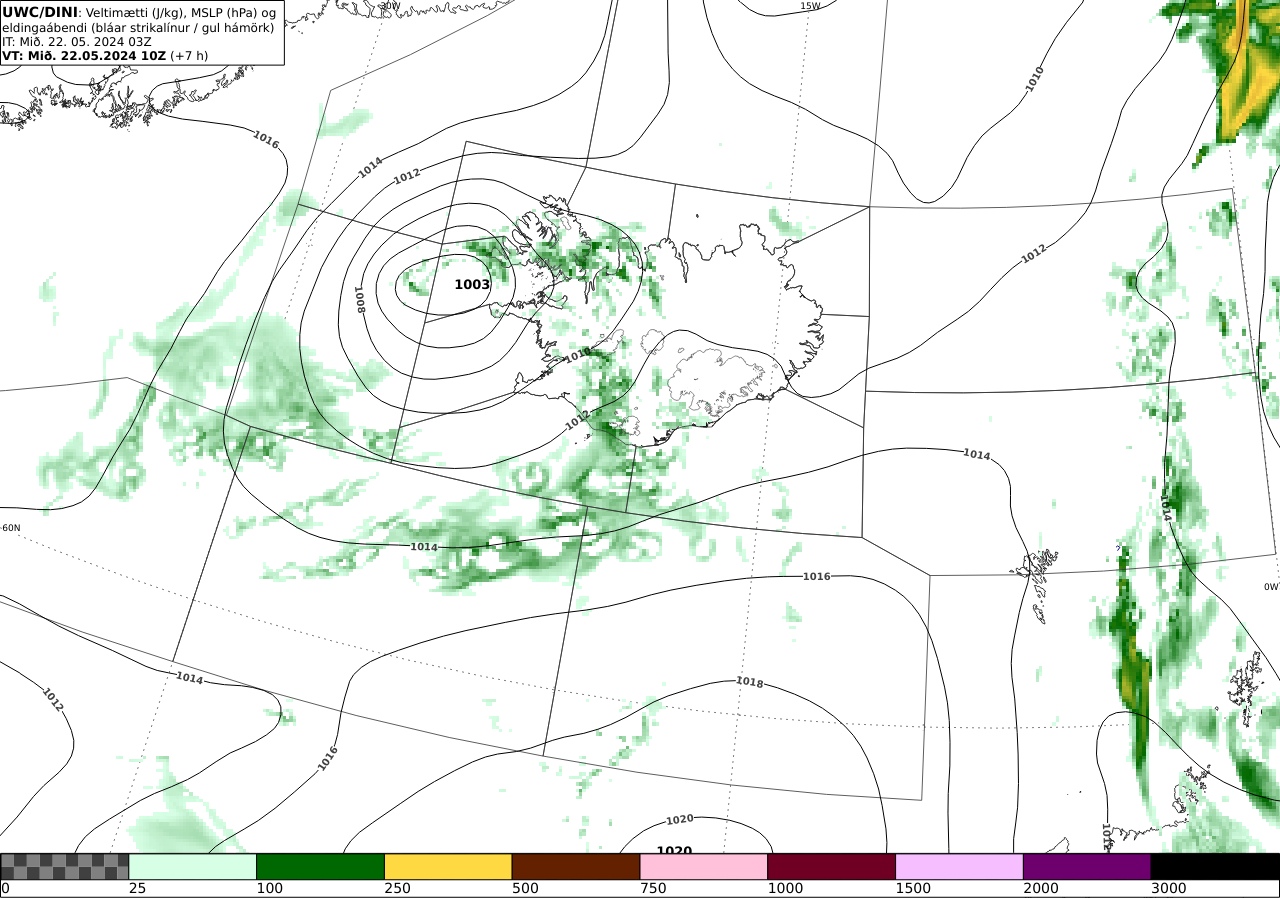Click the '0W' longitude label

pyautogui.click(x=1271, y=587)
